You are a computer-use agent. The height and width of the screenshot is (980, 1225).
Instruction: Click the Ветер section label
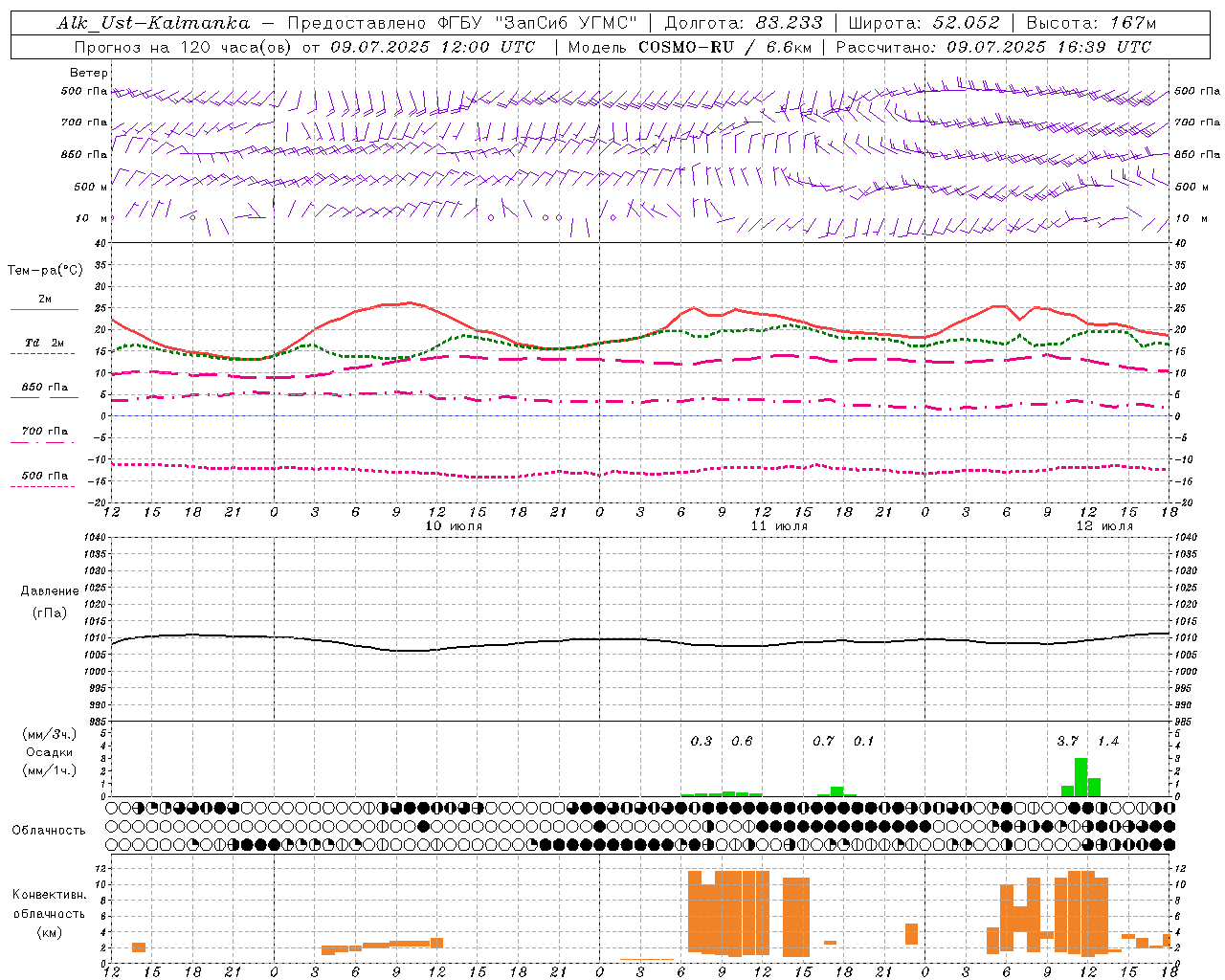[89, 73]
